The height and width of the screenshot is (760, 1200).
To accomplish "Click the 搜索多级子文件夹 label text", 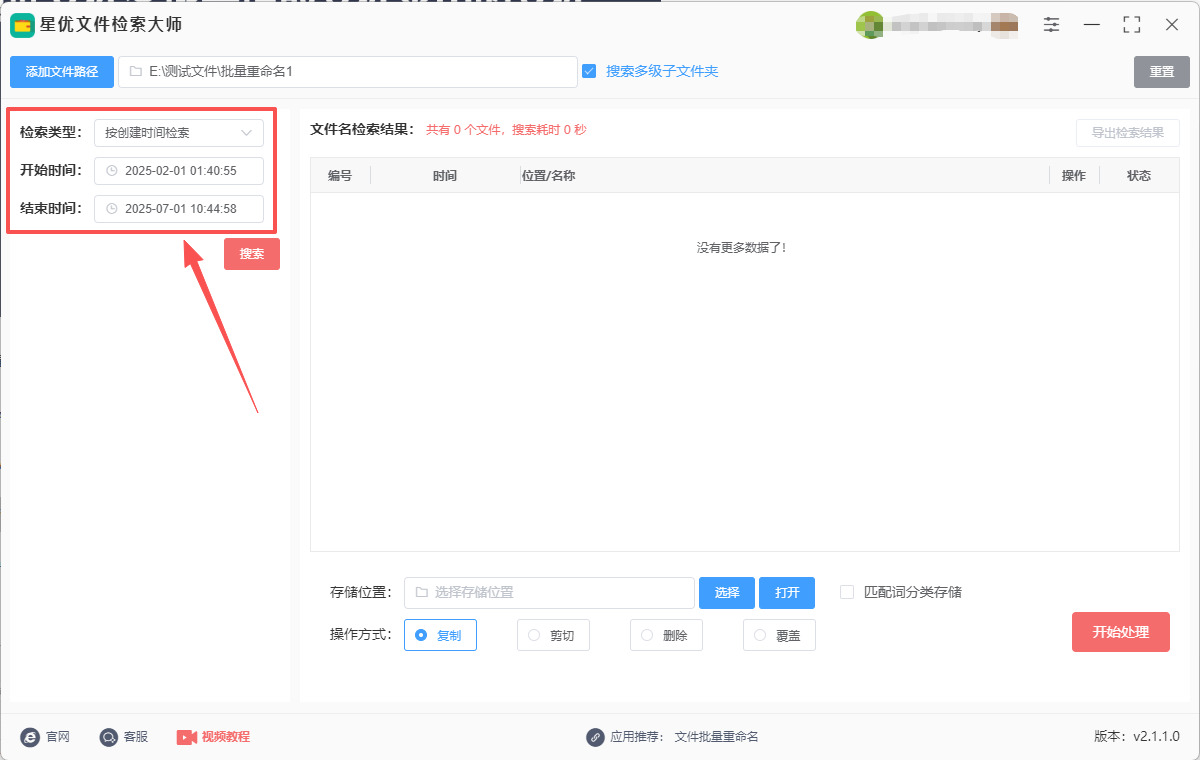I will (662, 71).
